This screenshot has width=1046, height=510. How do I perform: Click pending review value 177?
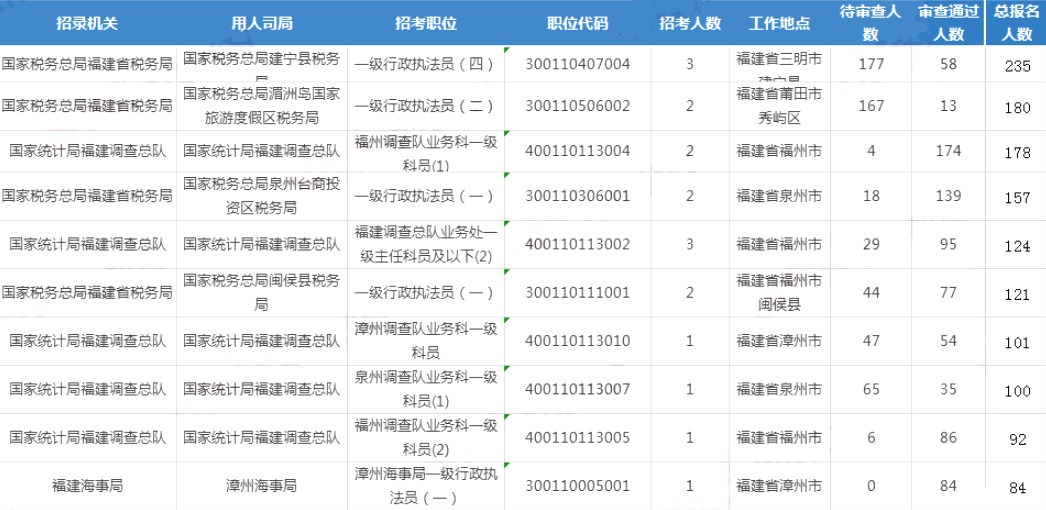tap(871, 65)
